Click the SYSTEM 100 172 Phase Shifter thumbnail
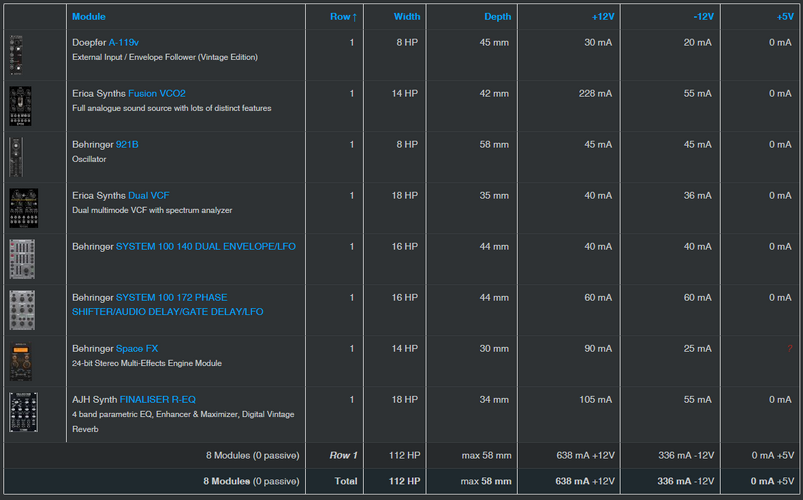This screenshot has height=500, width=803. (x=22, y=310)
